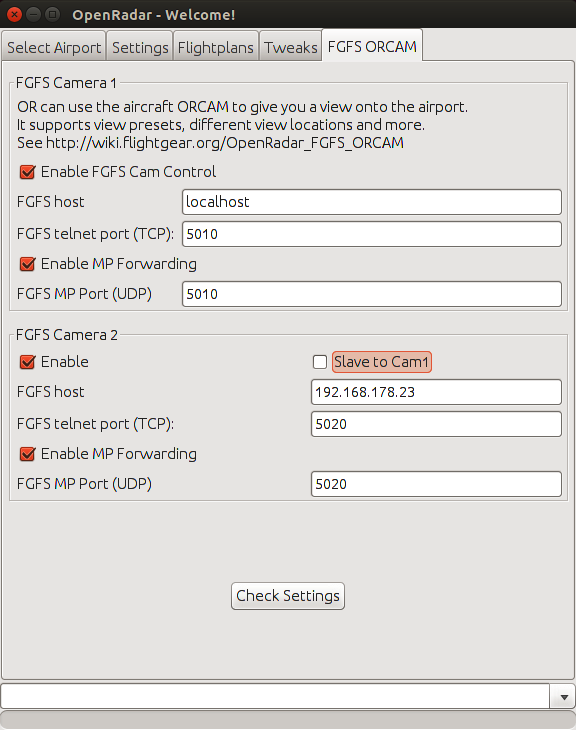Go to the Flightplans tab
Viewport: 576px width, 730px height.
[x=216, y=47]
